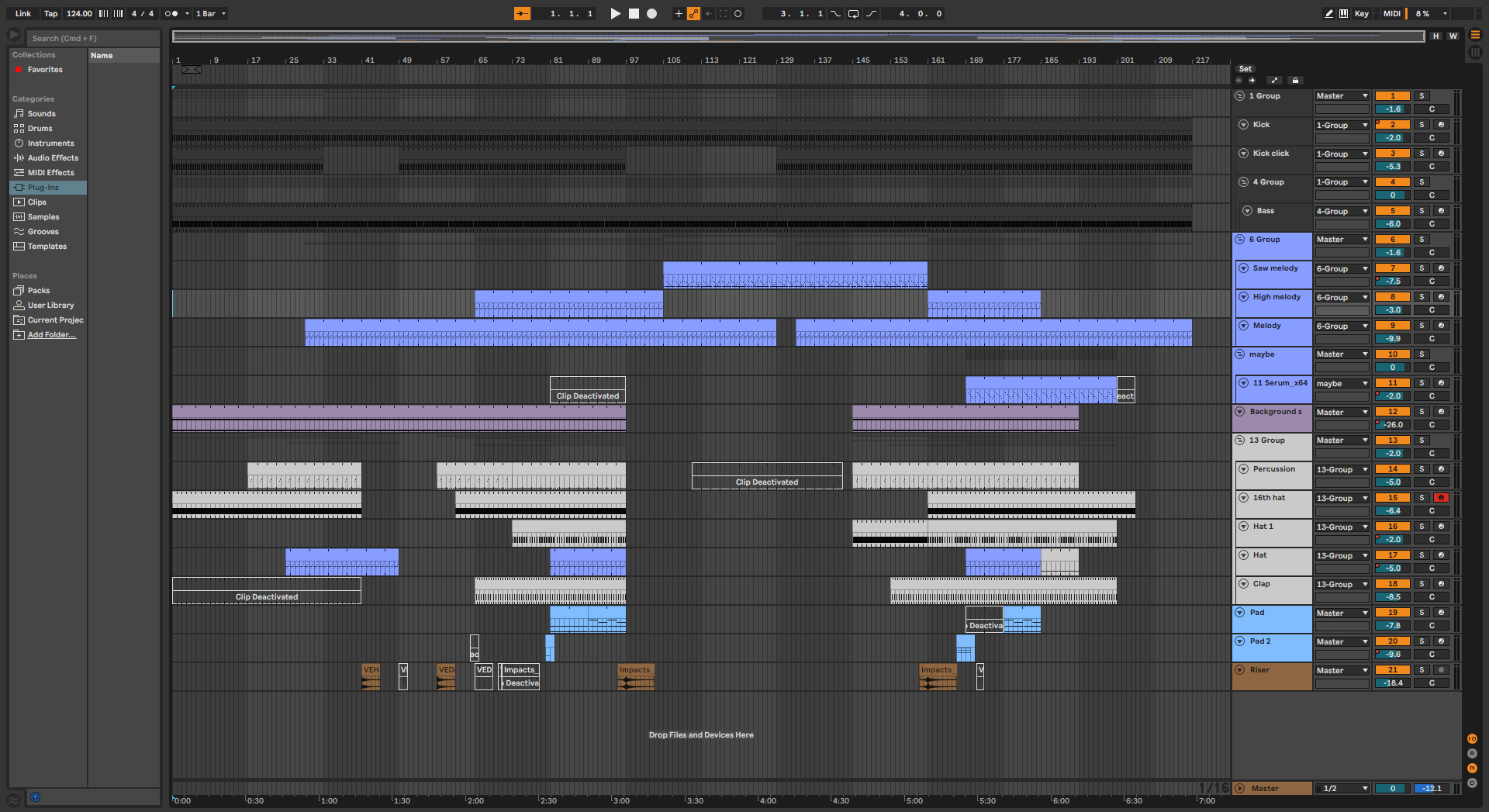Image resolution: width=1489 pixels, height=812 pixels.
Task: Solo the Kick click track
Action: [1422, 154]
